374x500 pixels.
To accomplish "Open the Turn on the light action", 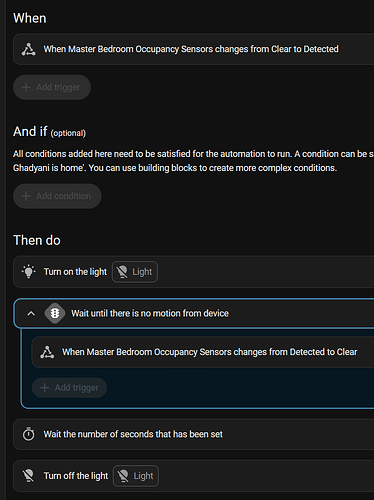I will click(194, 272).
